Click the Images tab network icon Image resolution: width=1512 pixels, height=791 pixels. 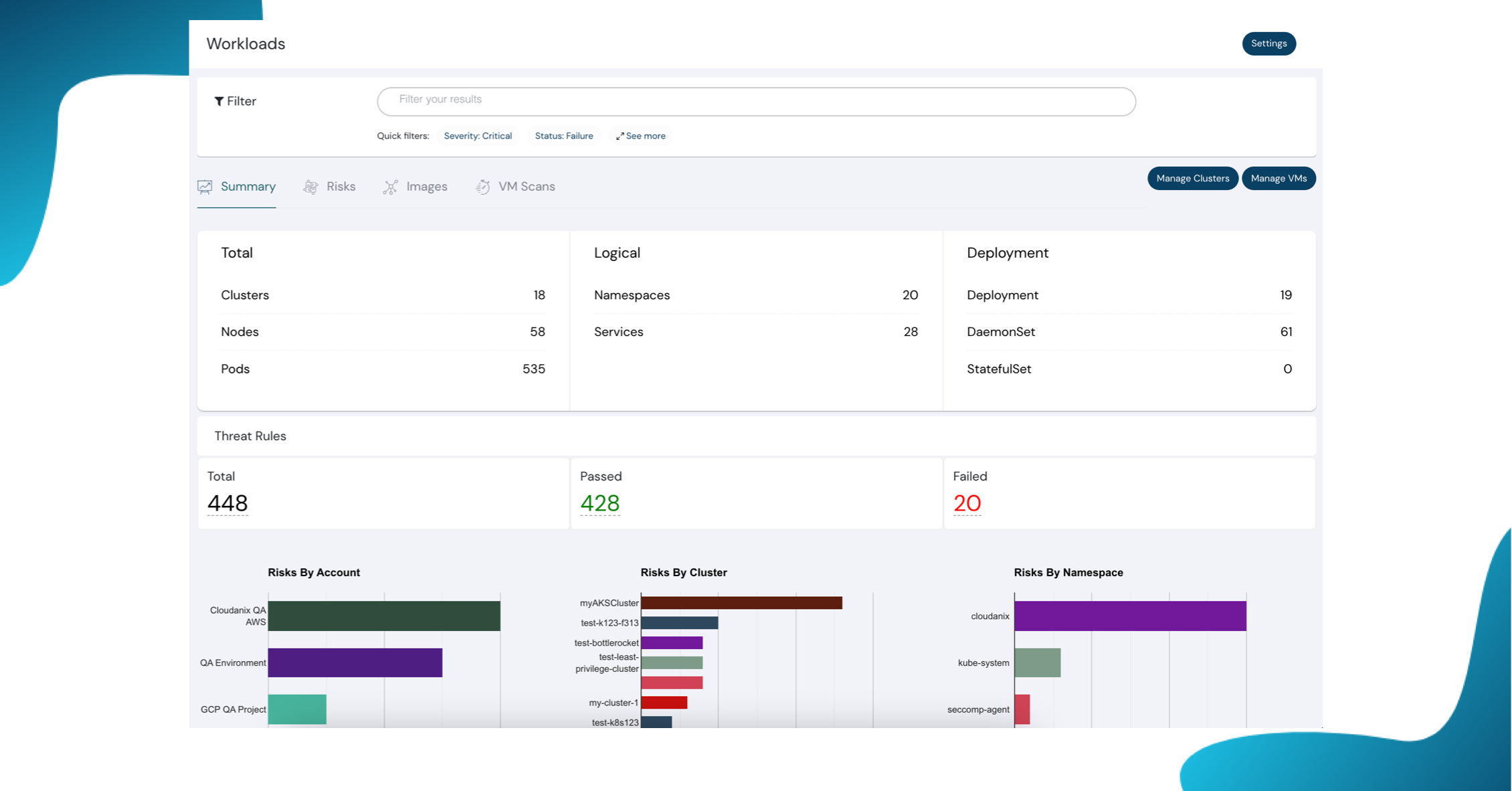[x=390, y=187]
